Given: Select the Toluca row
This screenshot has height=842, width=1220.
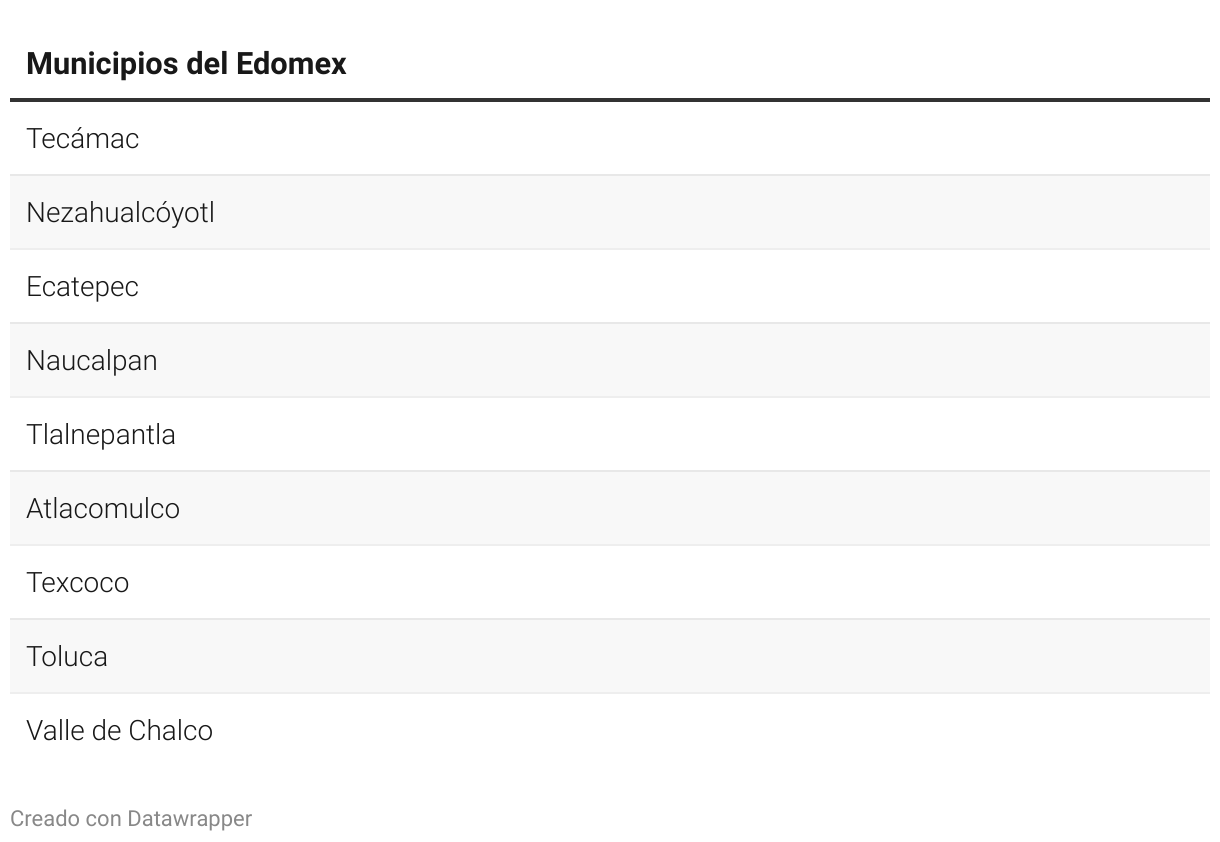Looking at the screenshot, I should 610,656.
